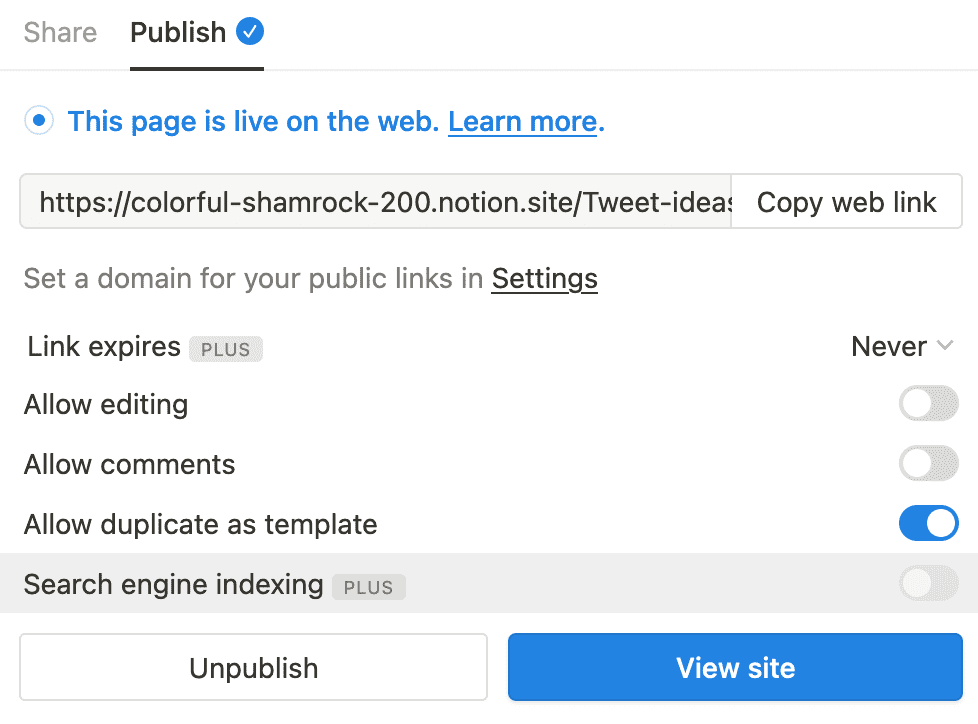Switch to the Share tab
978x724 pixels.
coord(59,31)
